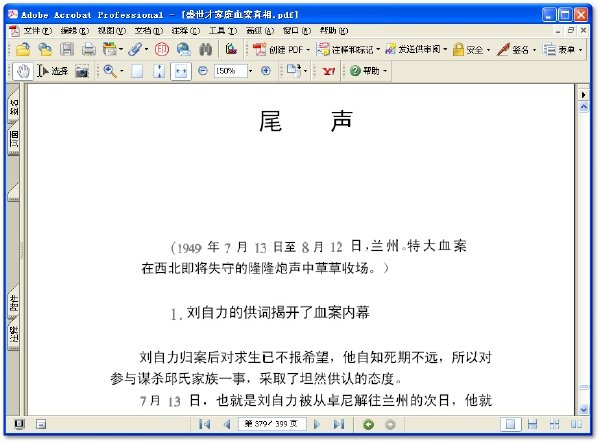The image size is (600, 443).
Task: Open search with the binoculars icon
Action: tap(205, 49)
